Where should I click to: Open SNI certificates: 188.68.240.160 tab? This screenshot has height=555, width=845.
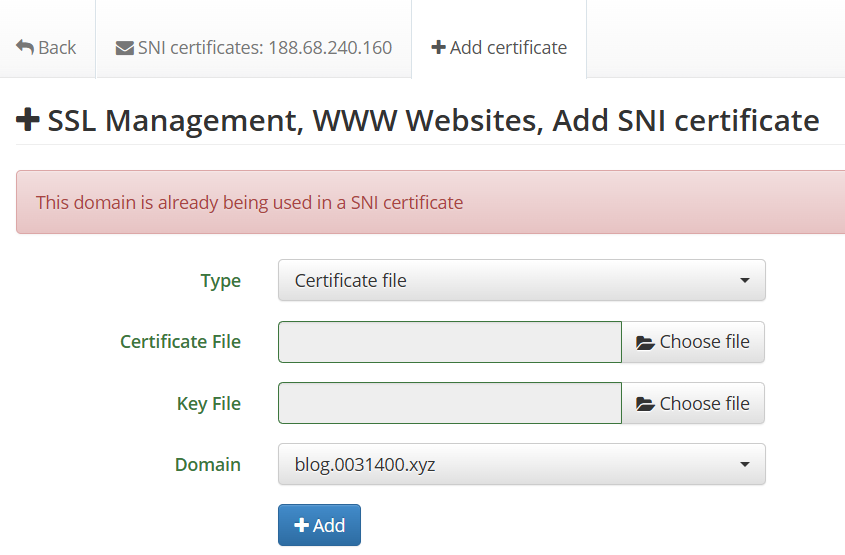coord(254,47)
